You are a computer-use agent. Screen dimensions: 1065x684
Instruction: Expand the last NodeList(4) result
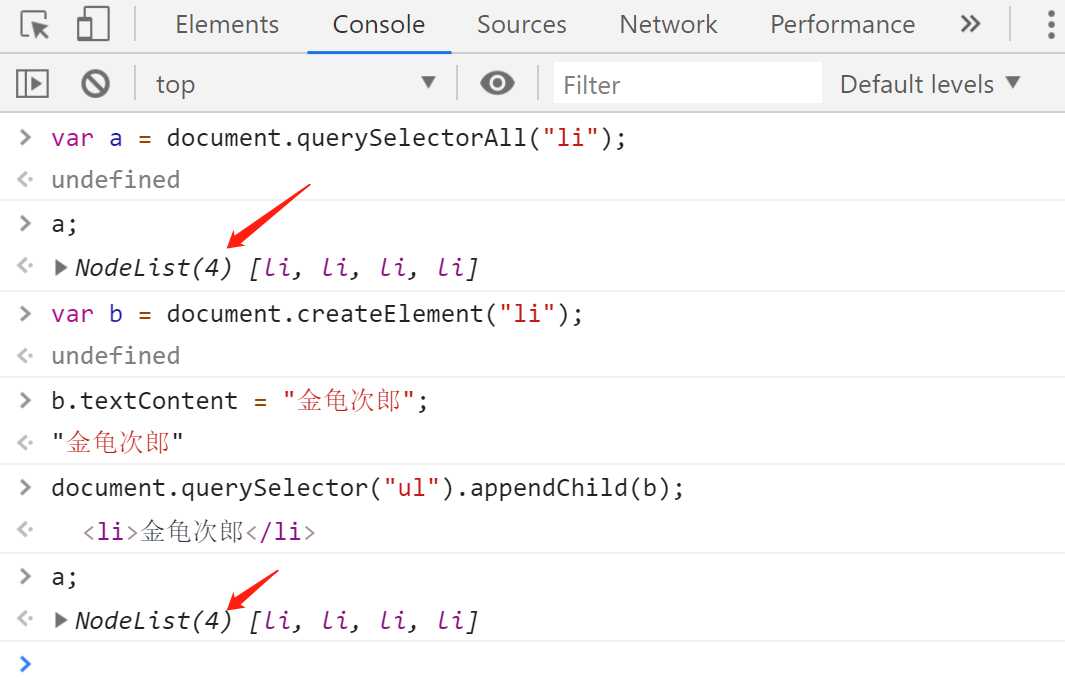coord(61,621)
